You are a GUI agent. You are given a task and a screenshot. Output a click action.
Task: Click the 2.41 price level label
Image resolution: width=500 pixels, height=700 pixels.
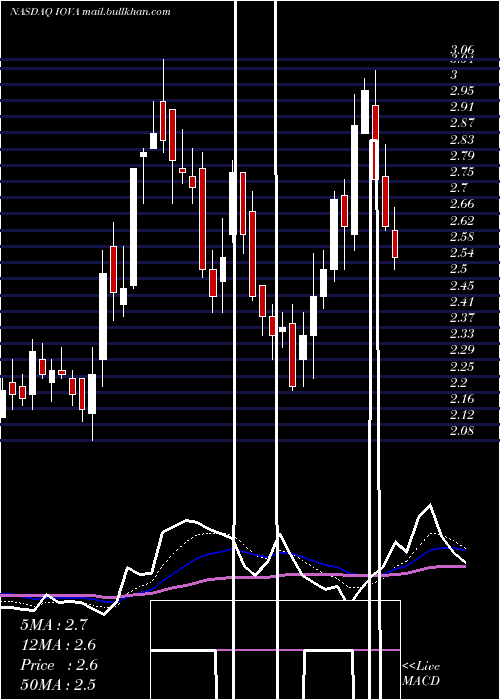pyautogui.click(x=462, y=301)
